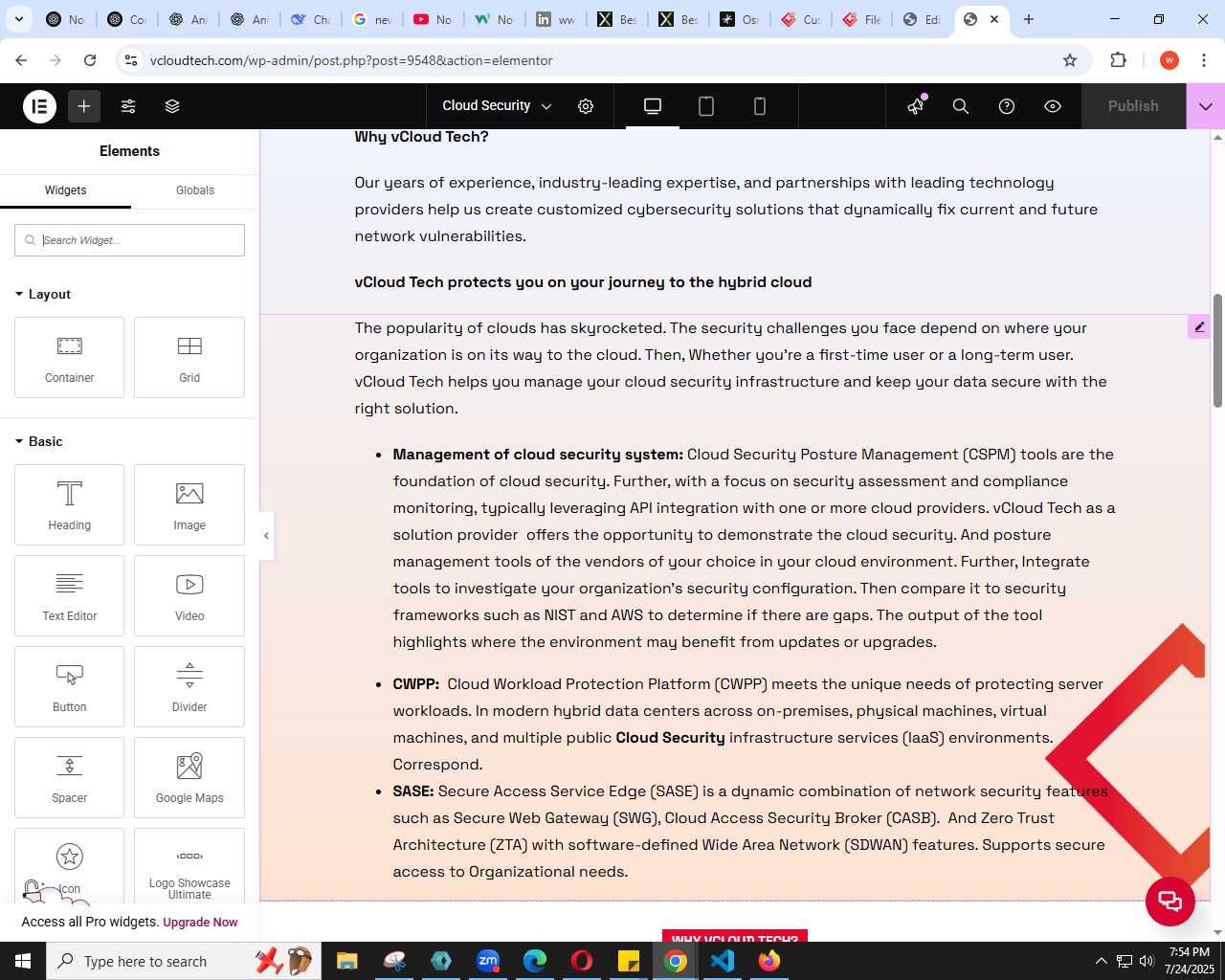1225x980 pixels.
Task: Open the browser Extensions puzzle icon
Action: coord(1118,60)
